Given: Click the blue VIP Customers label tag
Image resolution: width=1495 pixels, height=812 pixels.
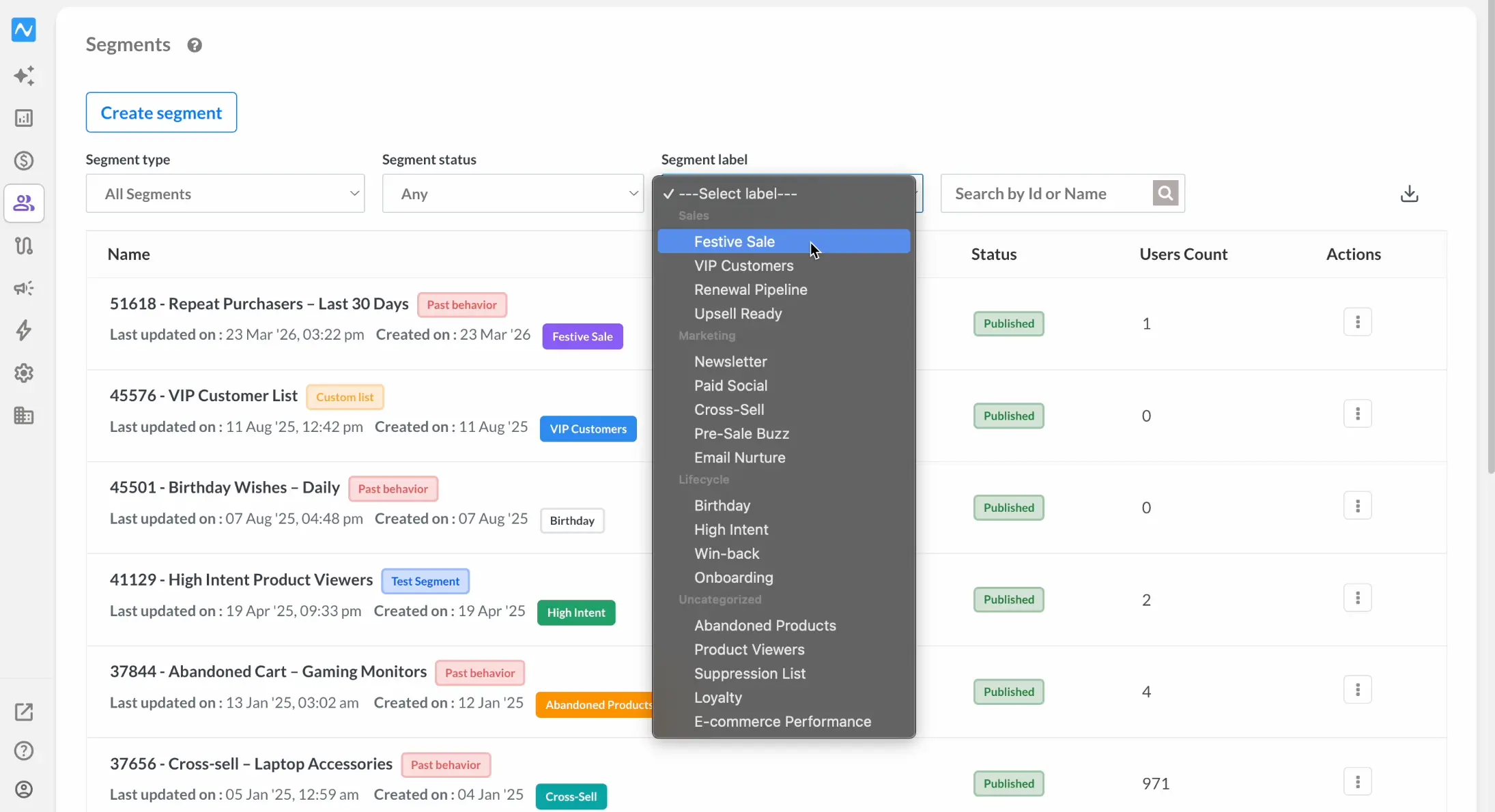Looking at the screenshot, I should tap(588, 429).
